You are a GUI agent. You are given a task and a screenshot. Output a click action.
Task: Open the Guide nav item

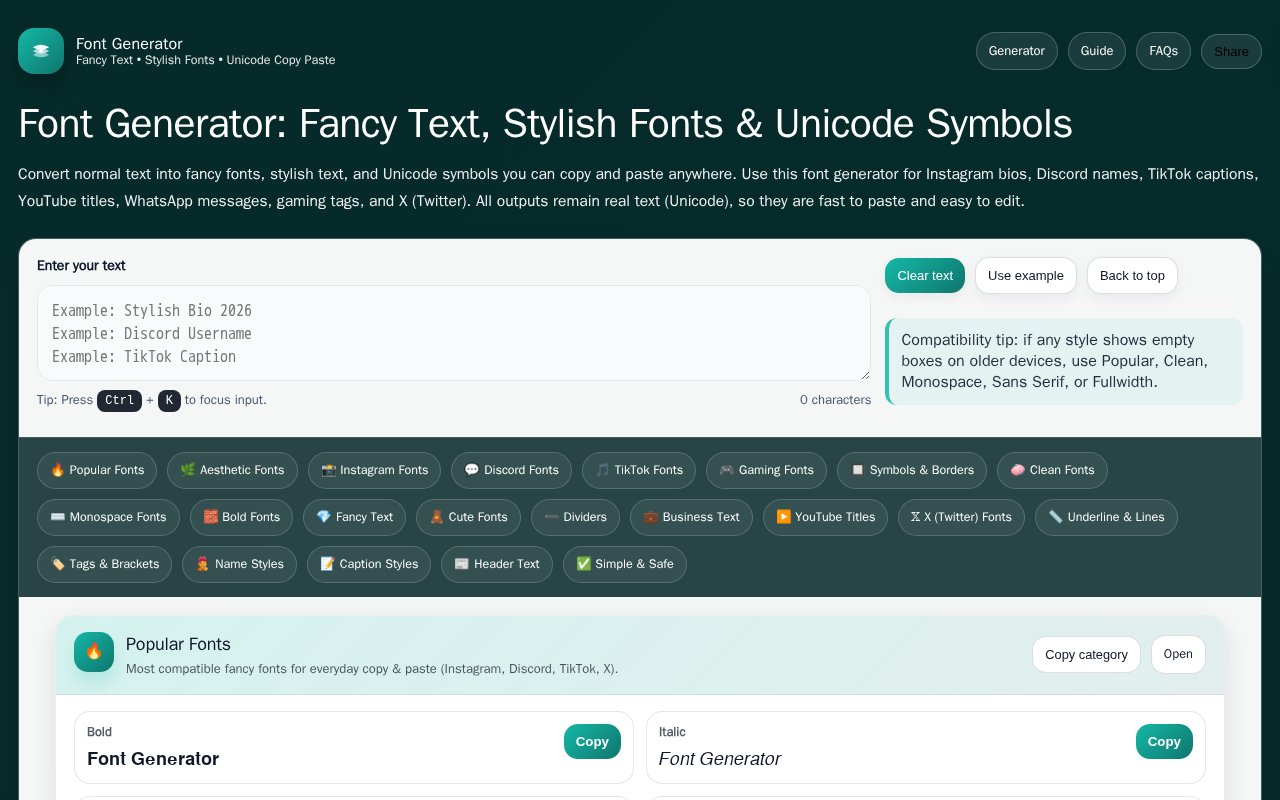click(x=1096, y=51)
